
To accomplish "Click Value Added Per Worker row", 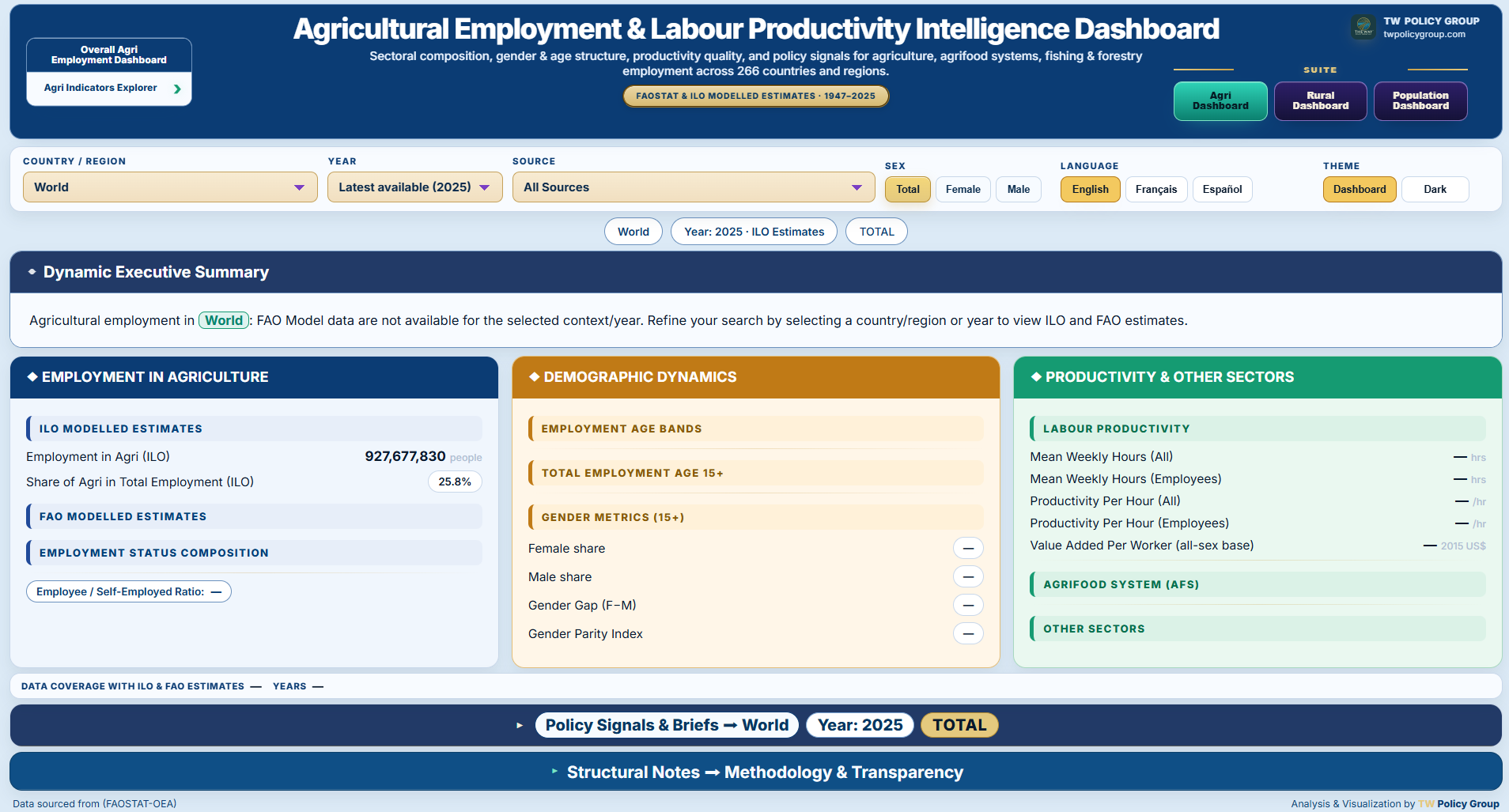I will point(1257,546).
